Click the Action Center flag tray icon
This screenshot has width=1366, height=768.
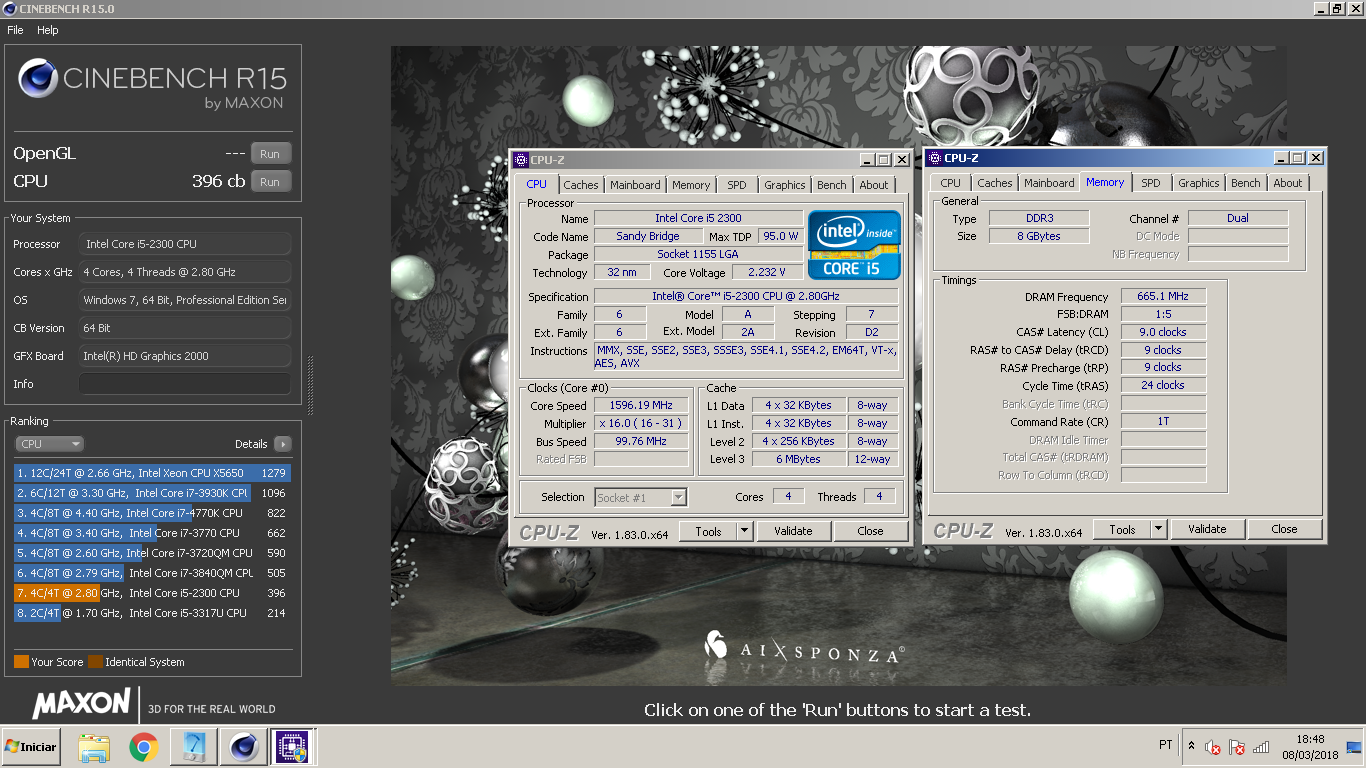[x=1237, y=747]
